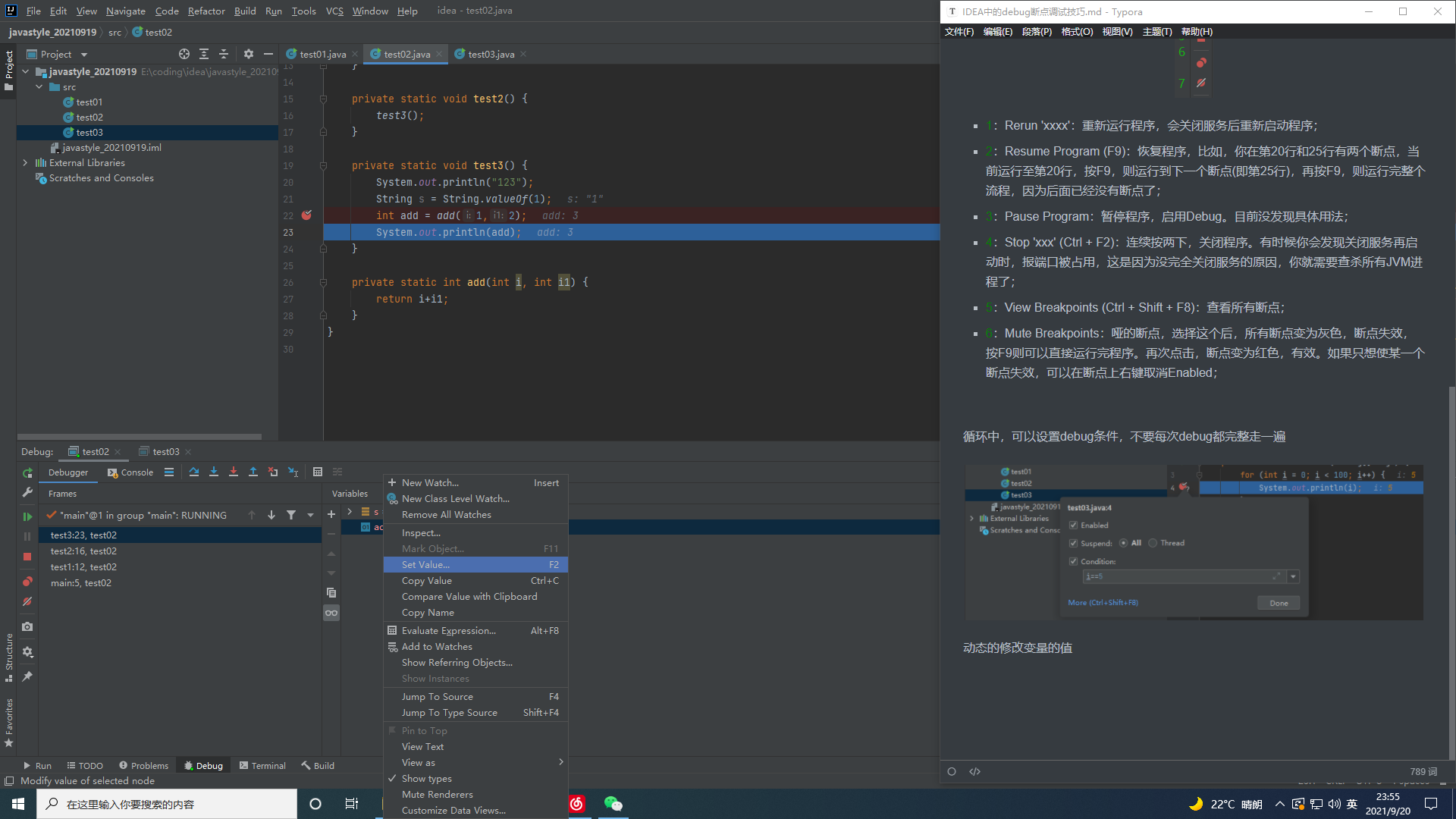Expand variable s in Variables pane
The height and width of the screenshot is (819, 1456).
pos(350,512)
